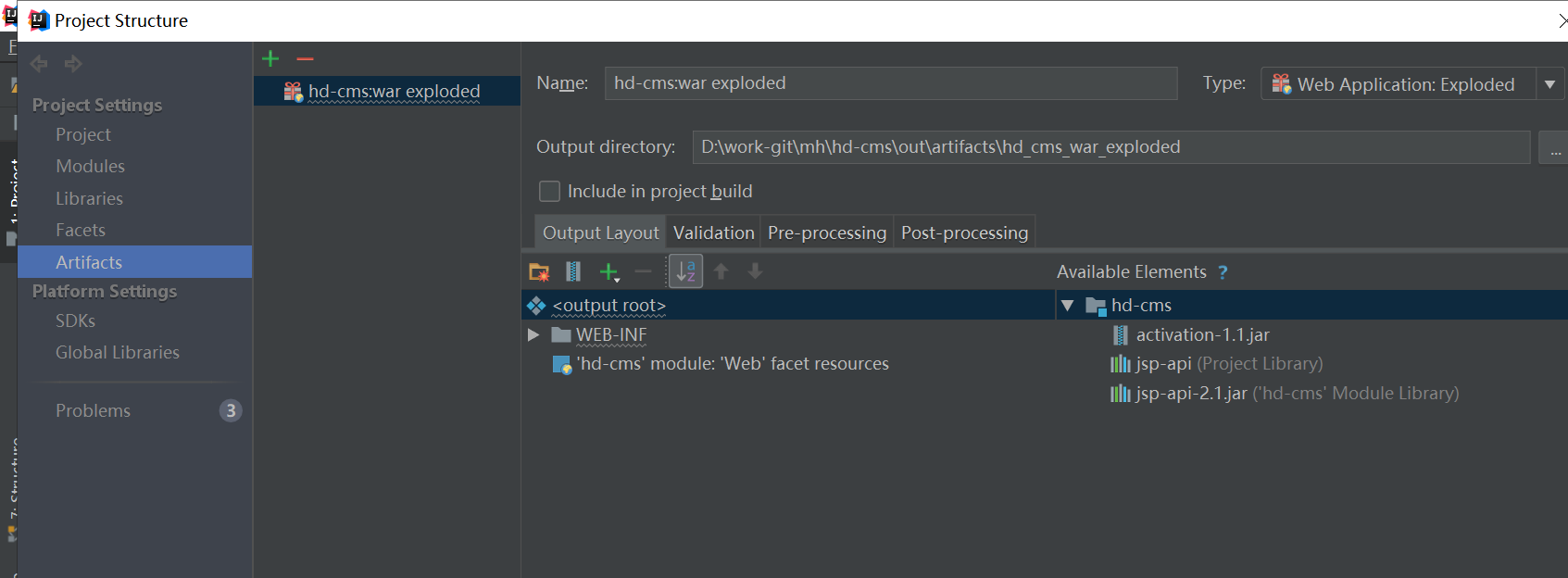
Task: Toggle the sort elements alphabetically button
Action: [x=685, y=271]
